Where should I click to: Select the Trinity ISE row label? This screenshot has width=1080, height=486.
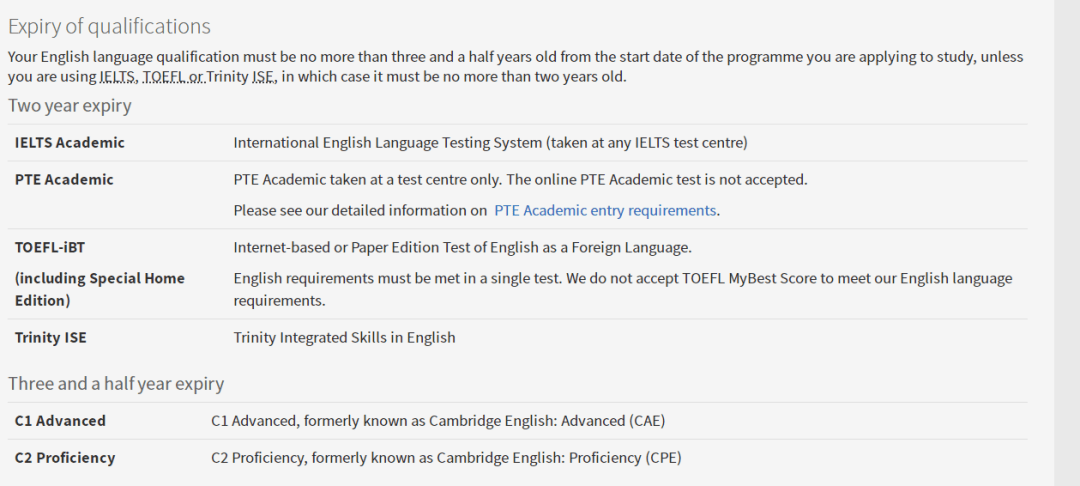click(x=50, y=337)
